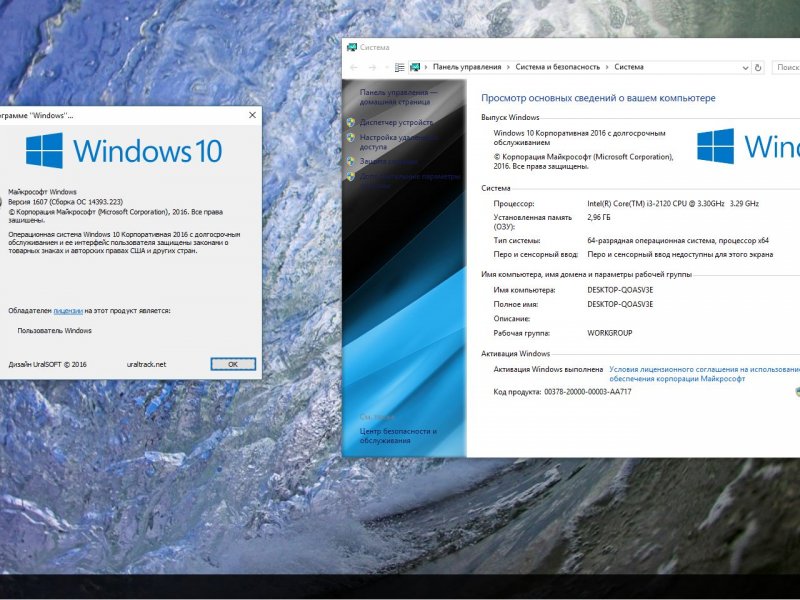Click Перо и сенсорный ввод недоступны text
This screenshot has width=800, height=600.
click(x=680, y=254)
